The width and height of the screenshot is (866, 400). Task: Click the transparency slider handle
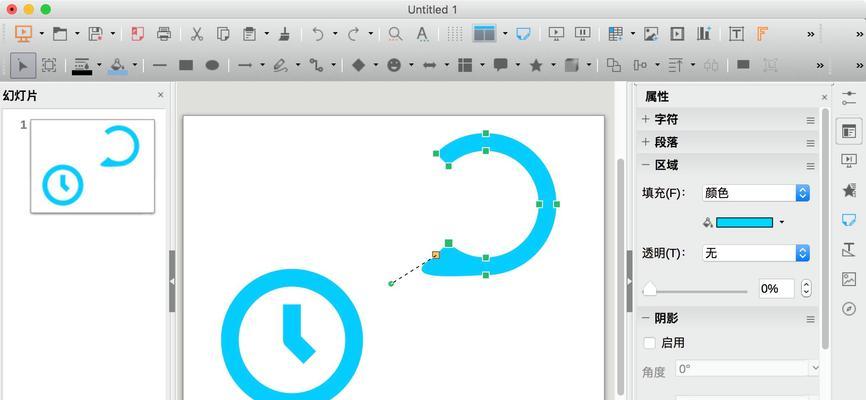[650, 289]
